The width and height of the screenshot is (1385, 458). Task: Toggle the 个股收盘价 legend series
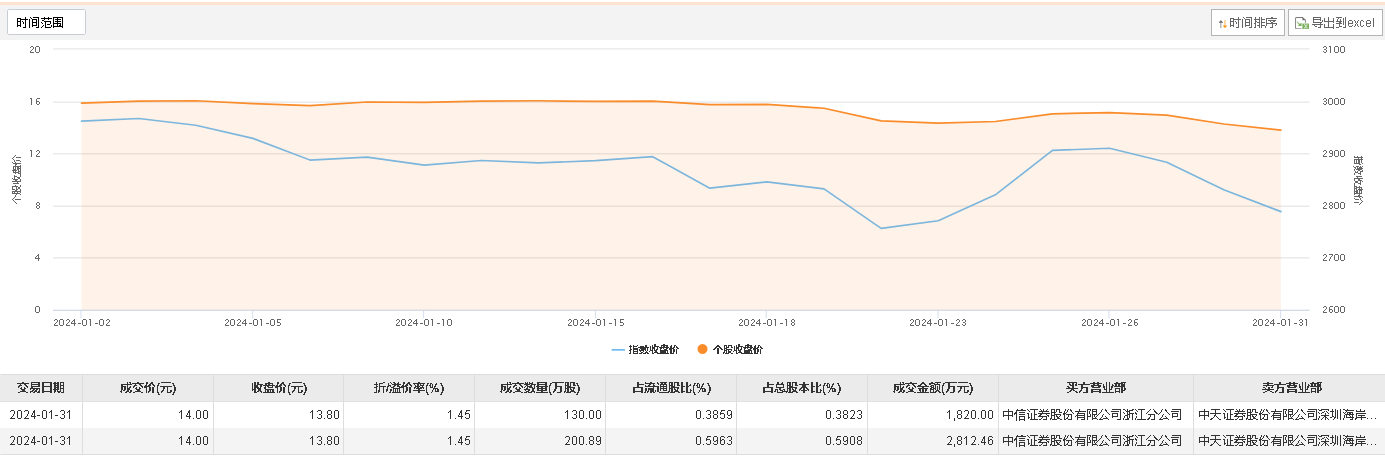coord(730,349)
